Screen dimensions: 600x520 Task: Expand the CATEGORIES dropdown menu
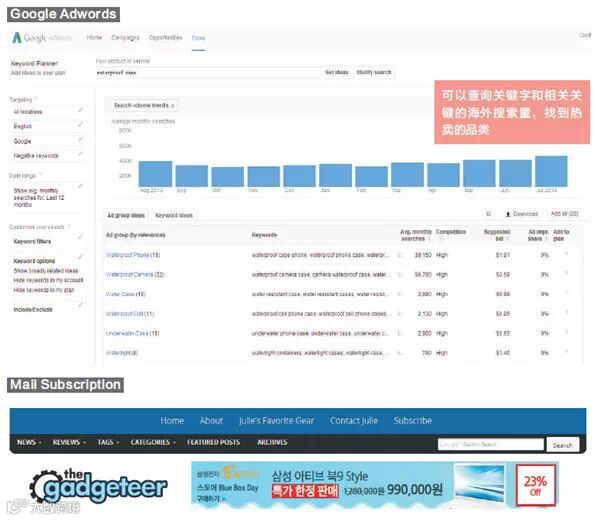point(153,442)
